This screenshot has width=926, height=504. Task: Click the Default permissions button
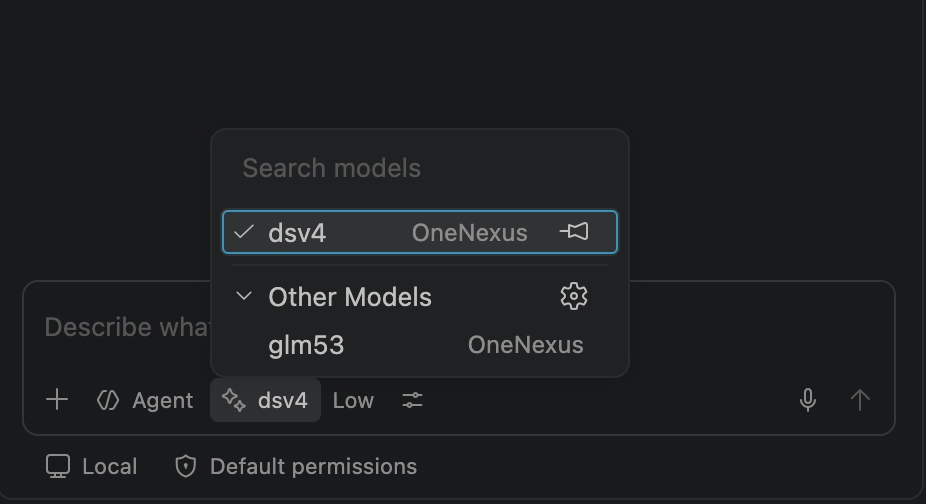click(296, 466)
